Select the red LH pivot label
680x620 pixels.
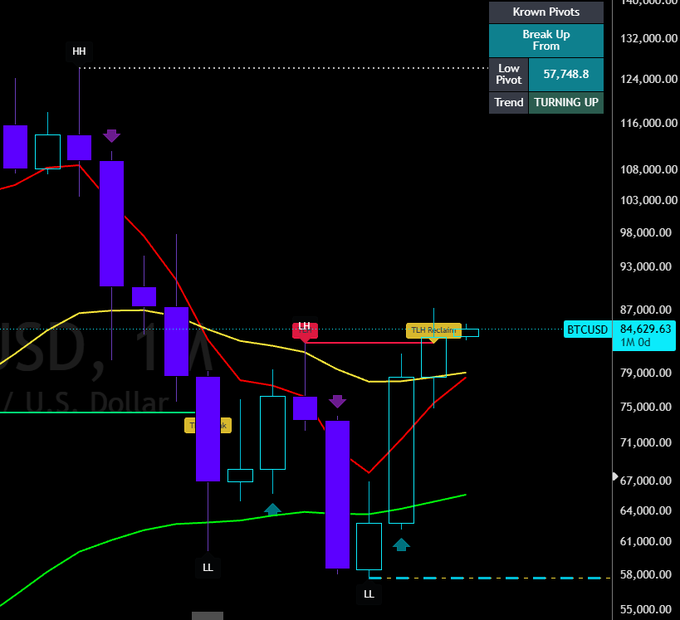click(x=305, y=329)
